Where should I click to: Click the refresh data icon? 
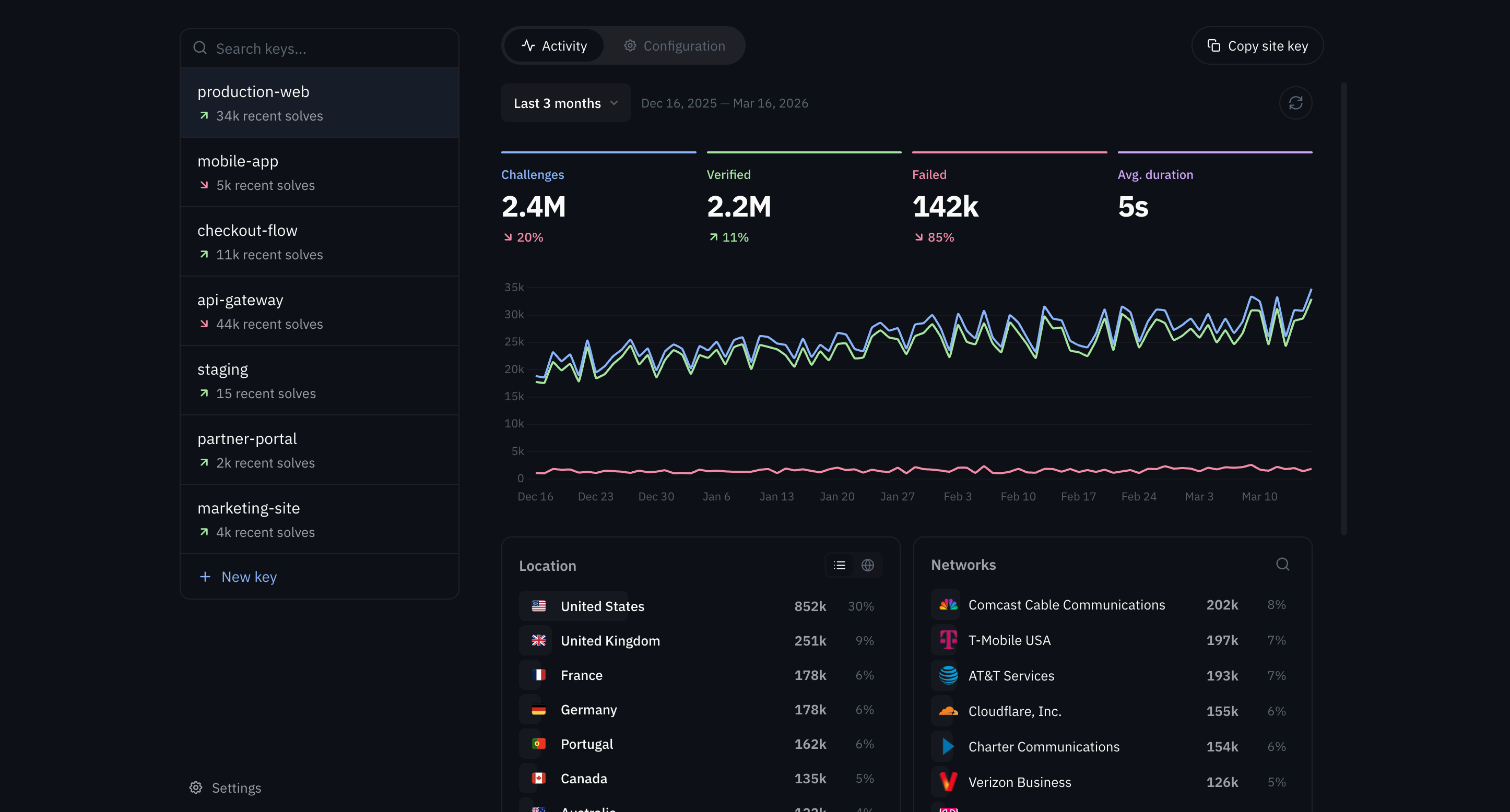pos(1296,102)
